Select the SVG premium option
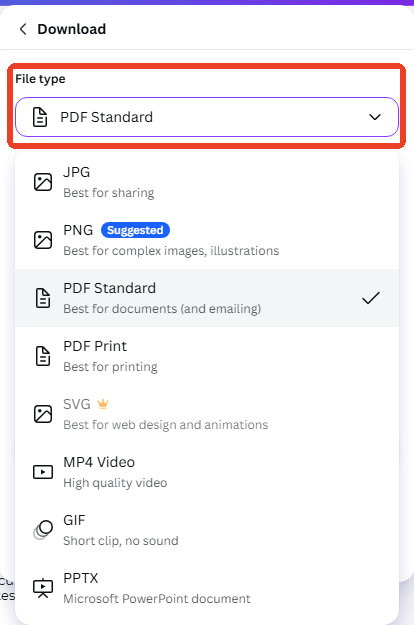This screenshot has width=414, height=625. 207,414
